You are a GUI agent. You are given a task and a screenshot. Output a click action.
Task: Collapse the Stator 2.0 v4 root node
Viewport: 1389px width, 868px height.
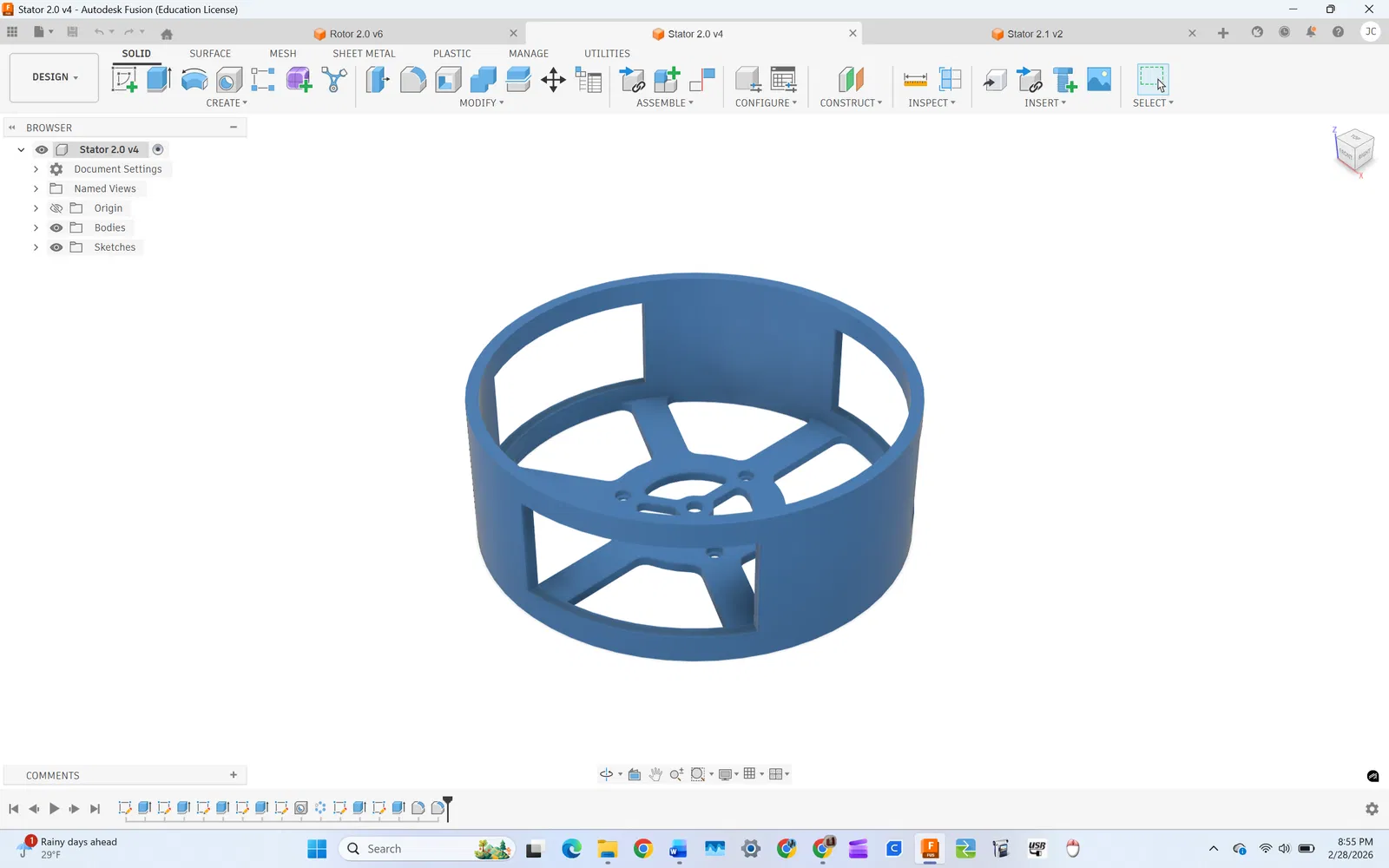click(x=21, y=149)
